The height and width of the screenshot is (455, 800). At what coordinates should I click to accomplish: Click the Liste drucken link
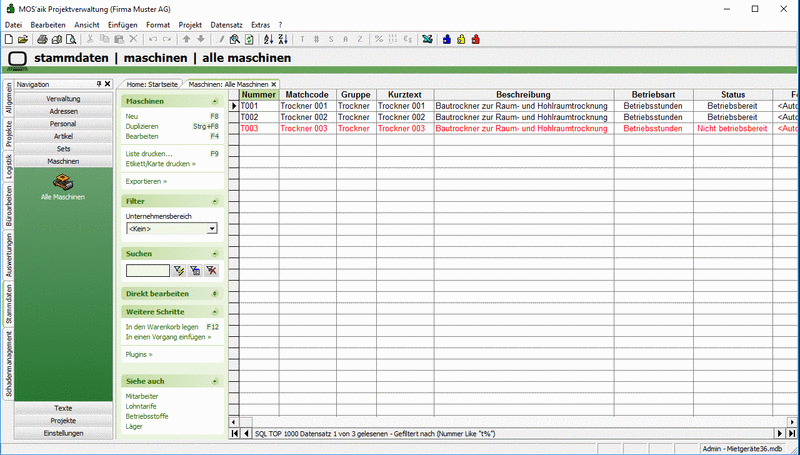149,154
